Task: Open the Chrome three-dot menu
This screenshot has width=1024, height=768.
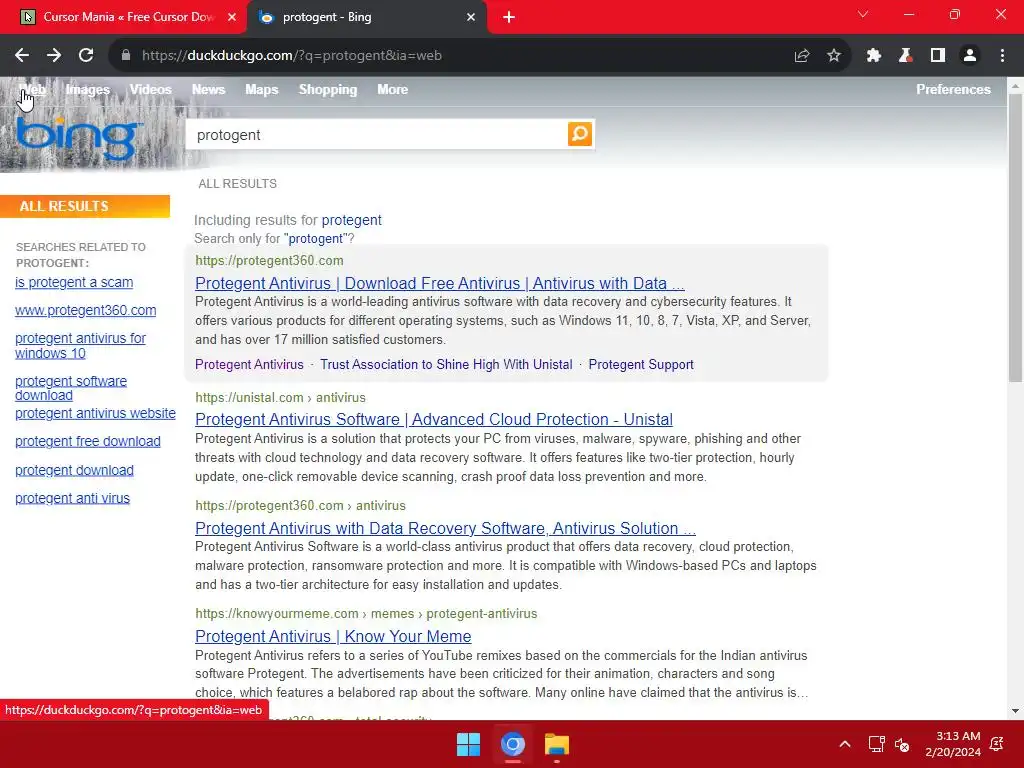Action: [x=1002, y=56]
